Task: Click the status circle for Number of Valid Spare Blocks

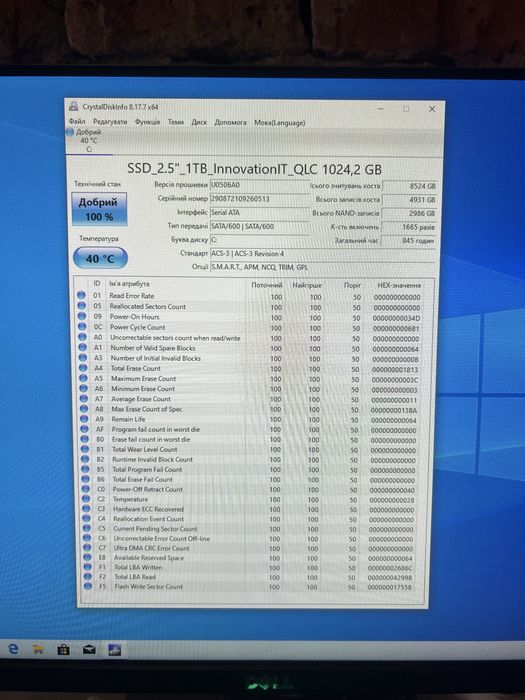Action: pyautogui.click(x=83, y=347)
